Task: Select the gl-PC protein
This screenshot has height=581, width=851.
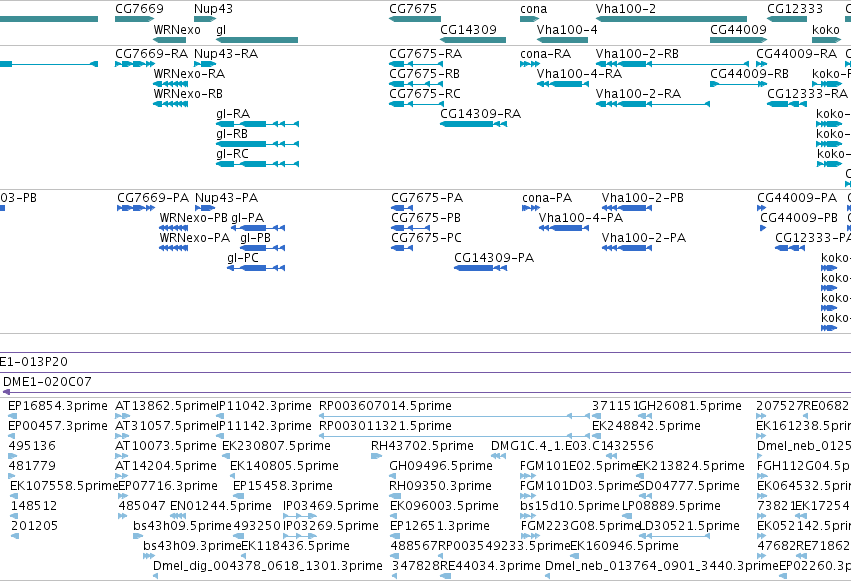Action: tap(256, 269)
